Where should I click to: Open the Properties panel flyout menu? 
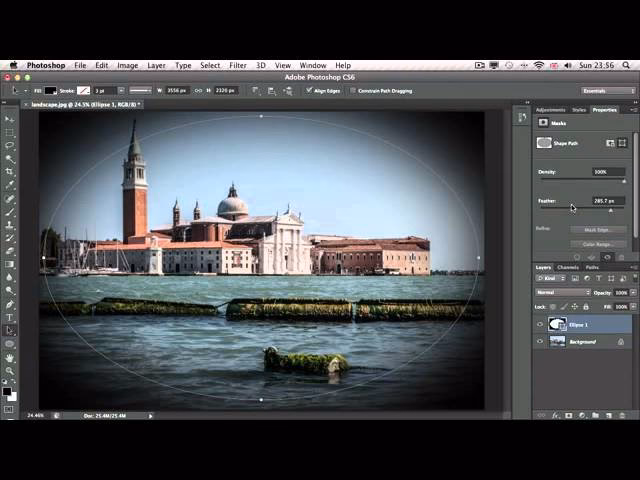pos(633,110)
